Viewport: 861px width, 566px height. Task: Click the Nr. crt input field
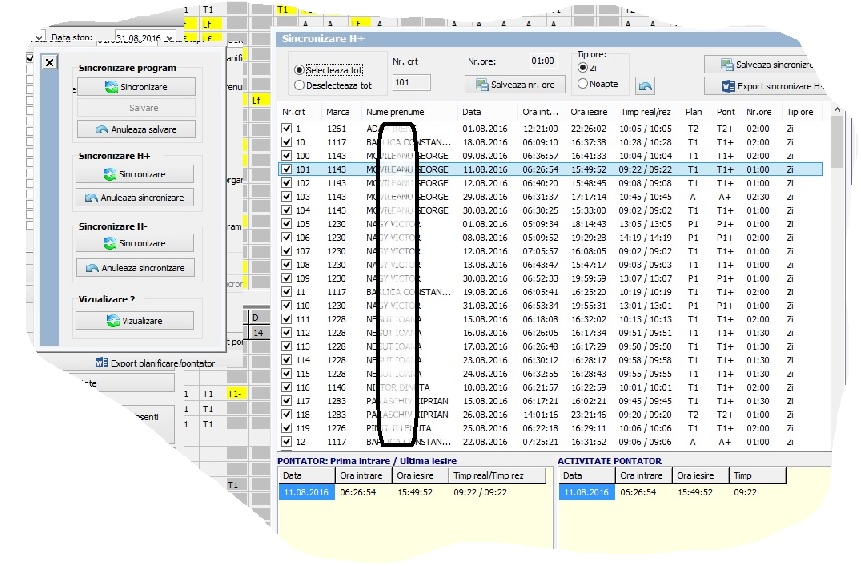(x=411, y=82)
